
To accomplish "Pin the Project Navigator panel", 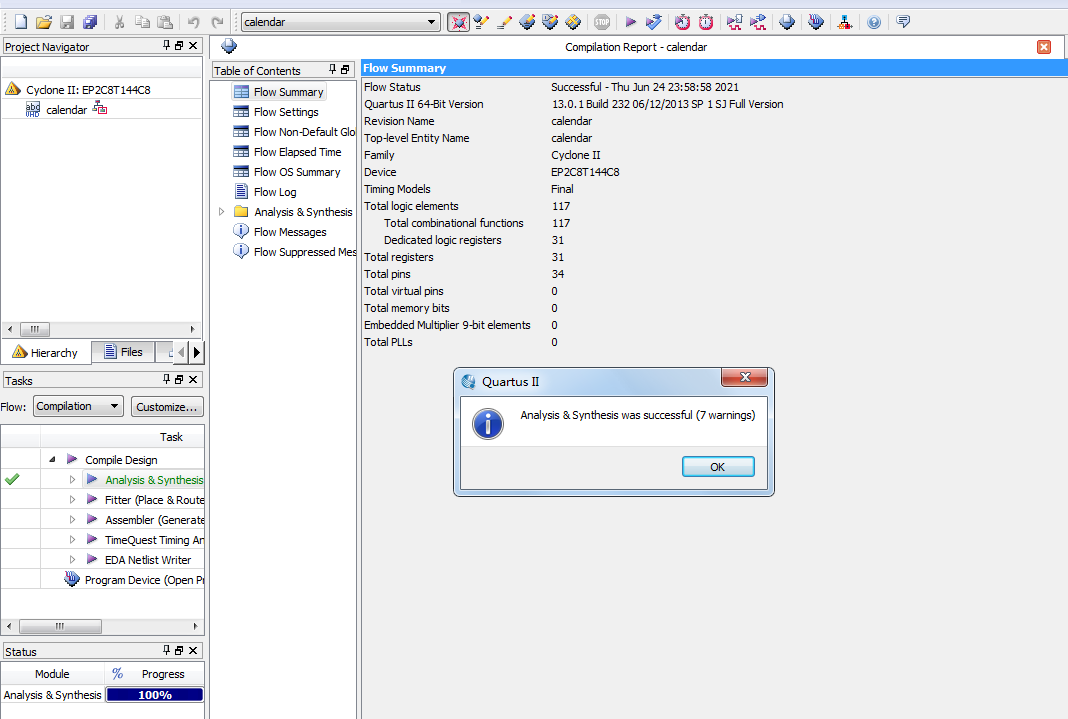I will pyautogui.click(x=166, y=46).
